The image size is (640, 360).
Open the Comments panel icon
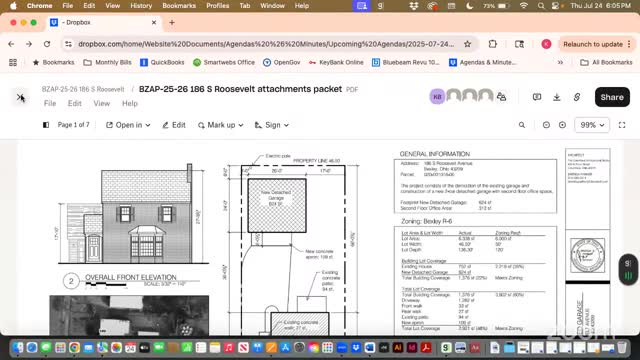tap(537, 97)
